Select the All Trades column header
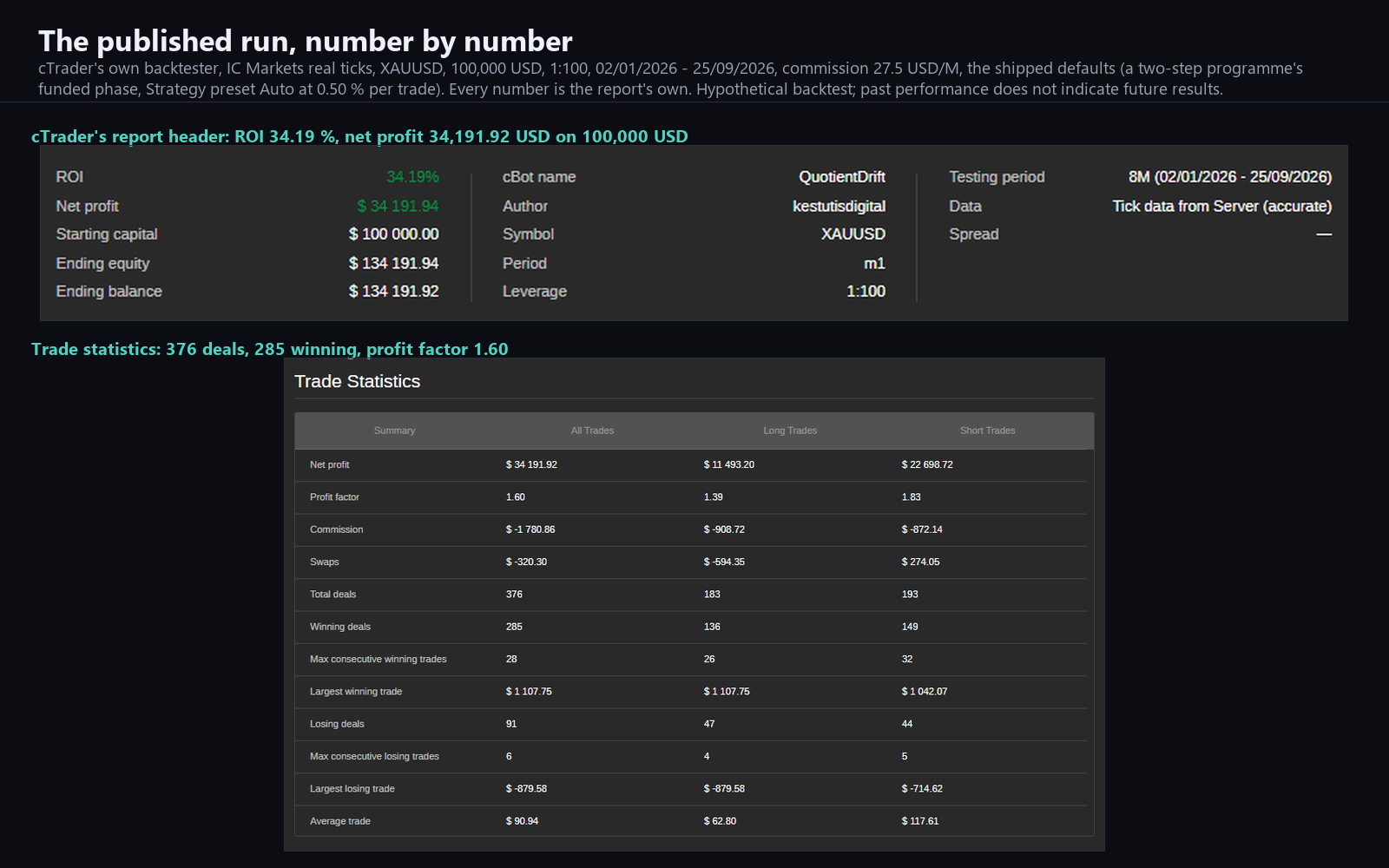1389x868 pixels. point(592,431)
